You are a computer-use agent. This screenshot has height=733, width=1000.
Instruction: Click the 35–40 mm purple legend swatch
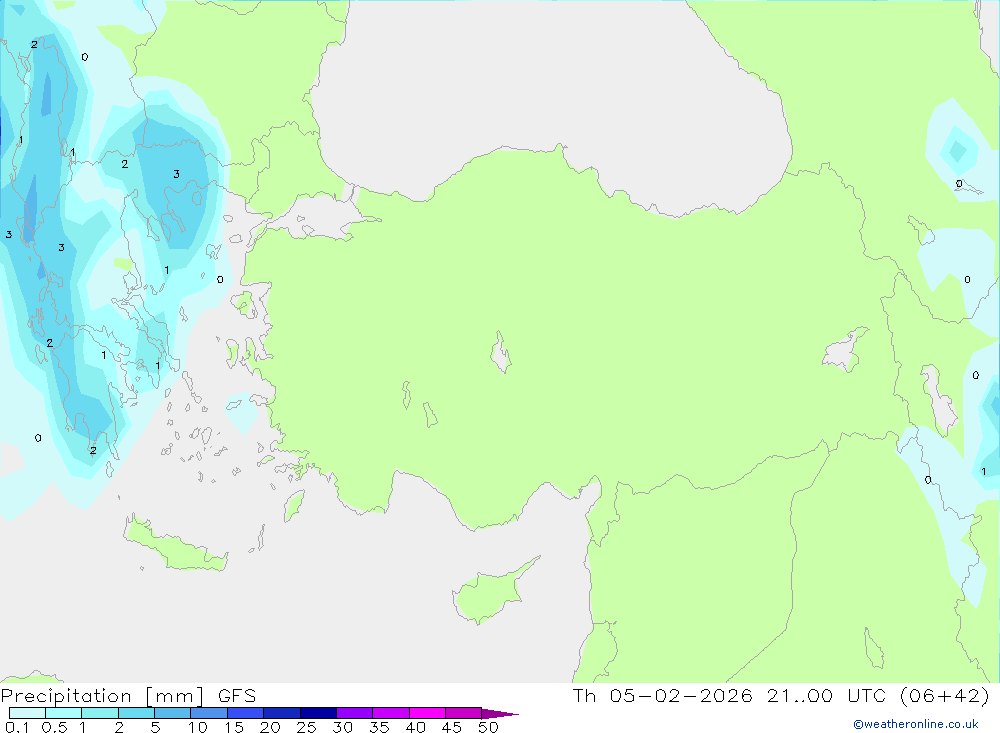coord(390,713)
